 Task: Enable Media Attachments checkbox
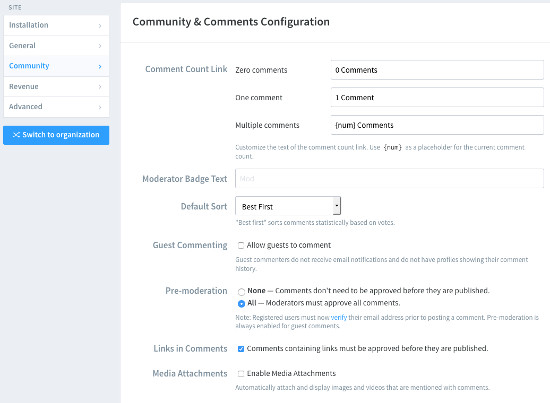[x=241, y=373]
